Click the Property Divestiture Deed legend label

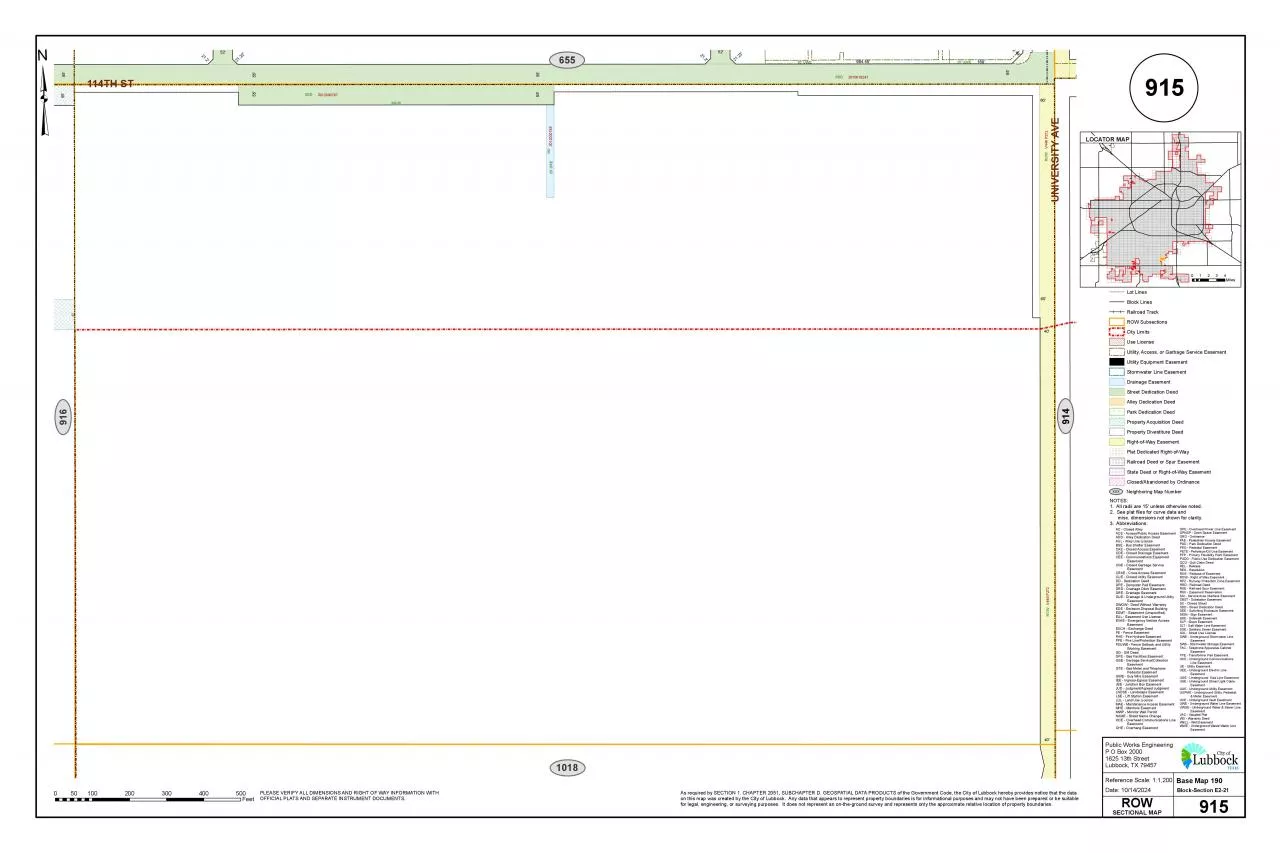(1155, 432)
